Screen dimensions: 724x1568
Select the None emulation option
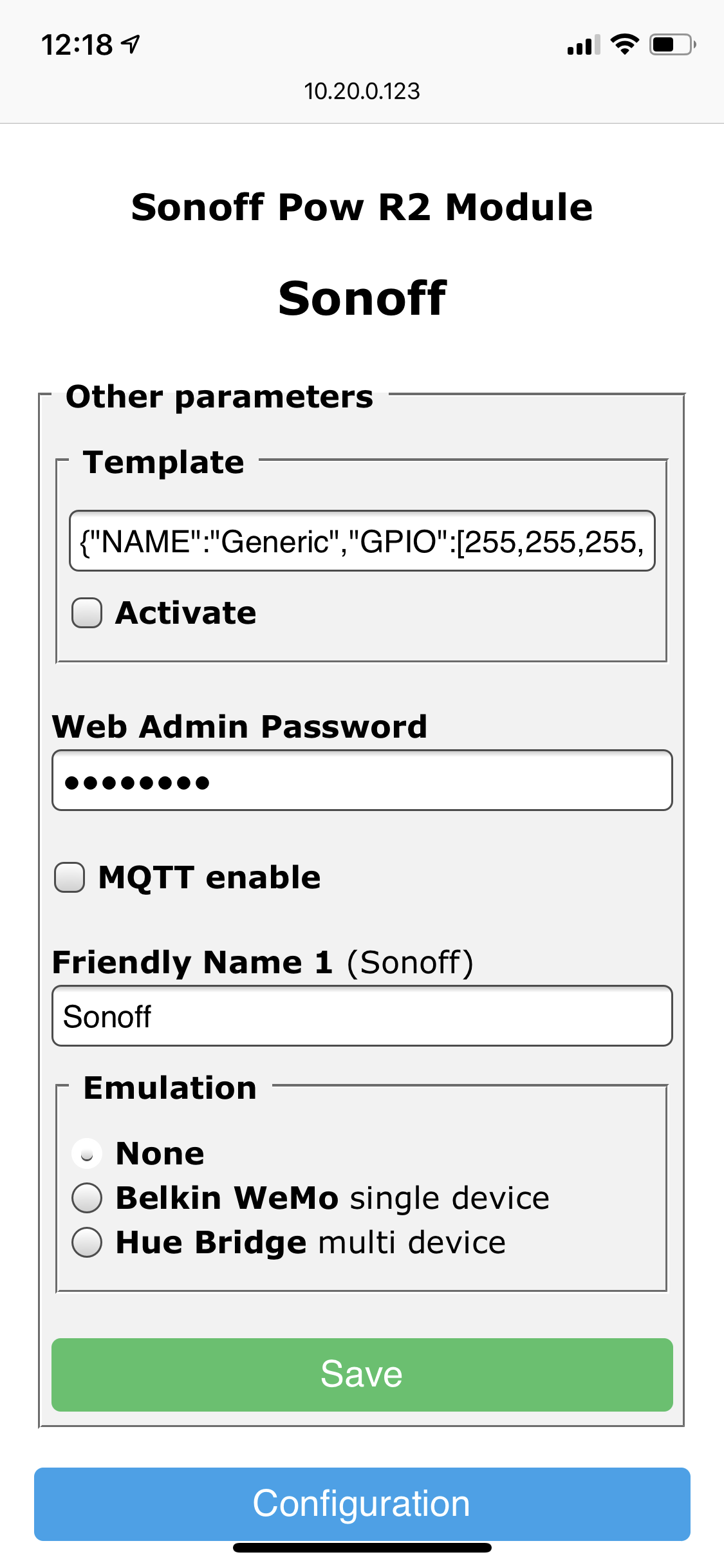coord(87,1153)
